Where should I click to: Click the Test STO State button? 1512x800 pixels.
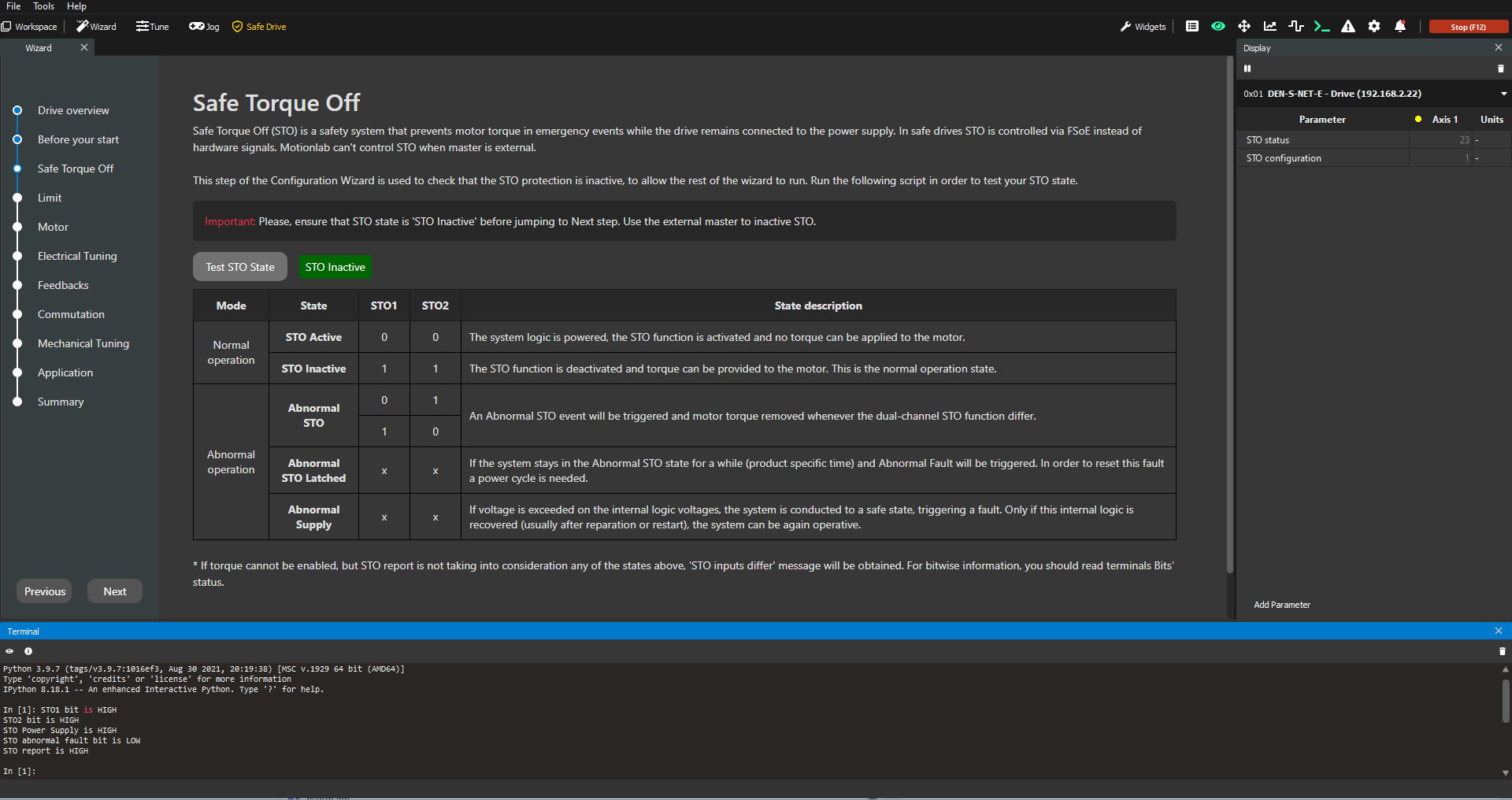[x=240, y=267]
